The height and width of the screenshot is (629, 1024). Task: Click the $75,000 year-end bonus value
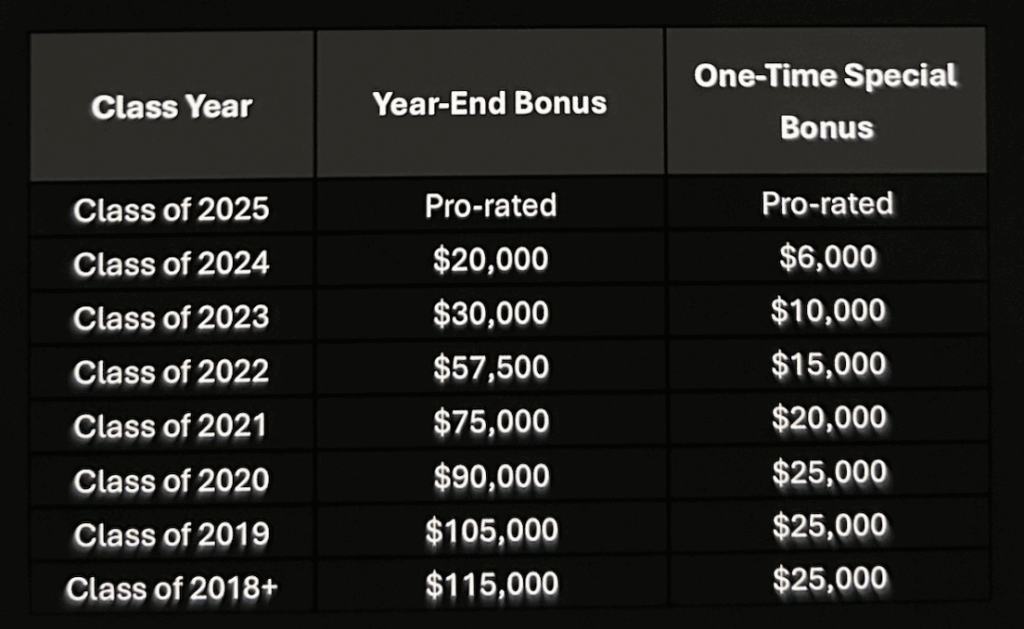(490, 422)
